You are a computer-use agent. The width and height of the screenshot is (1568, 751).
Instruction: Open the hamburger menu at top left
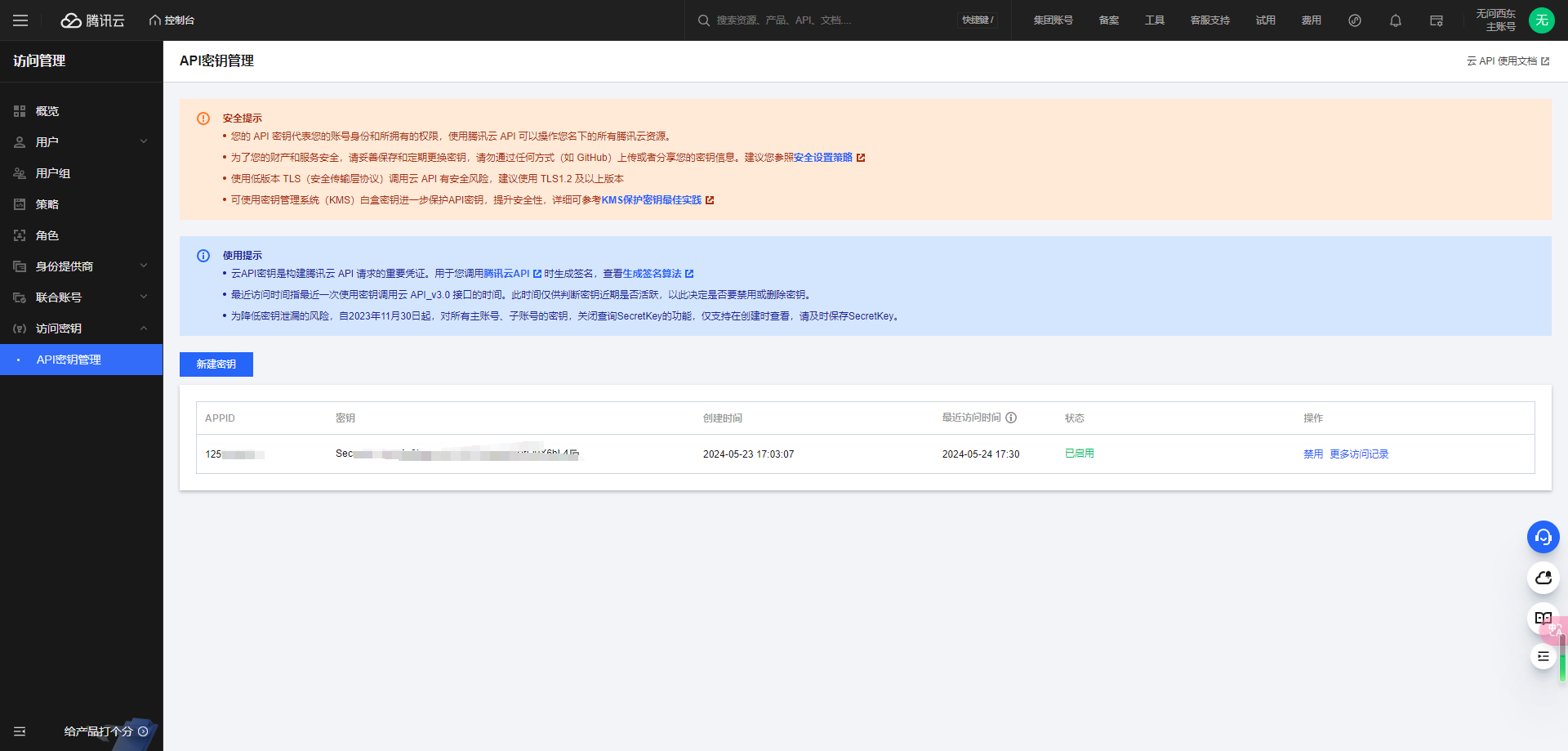(x=20, y=20)
